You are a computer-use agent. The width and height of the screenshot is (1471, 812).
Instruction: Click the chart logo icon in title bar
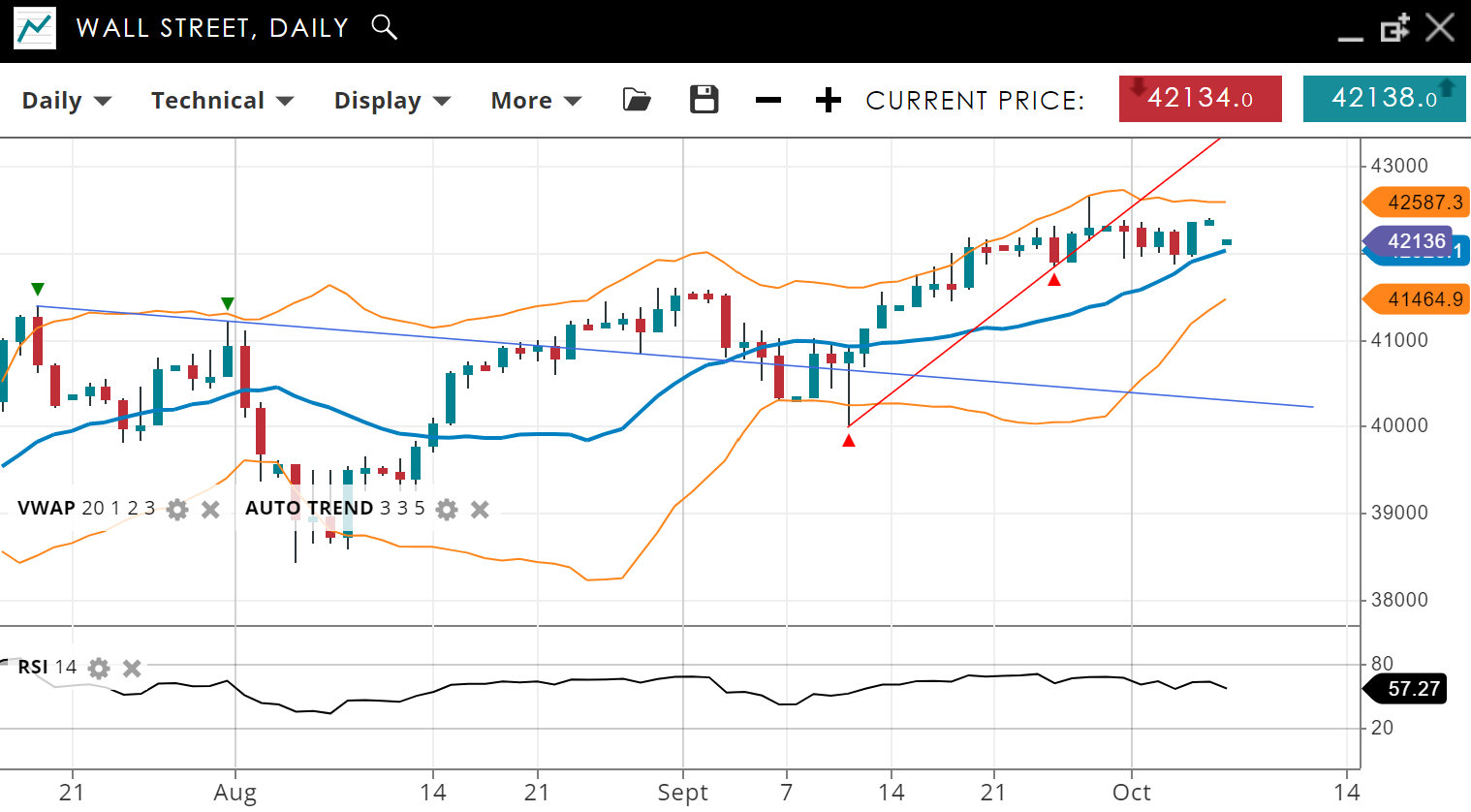coord(35,28)
